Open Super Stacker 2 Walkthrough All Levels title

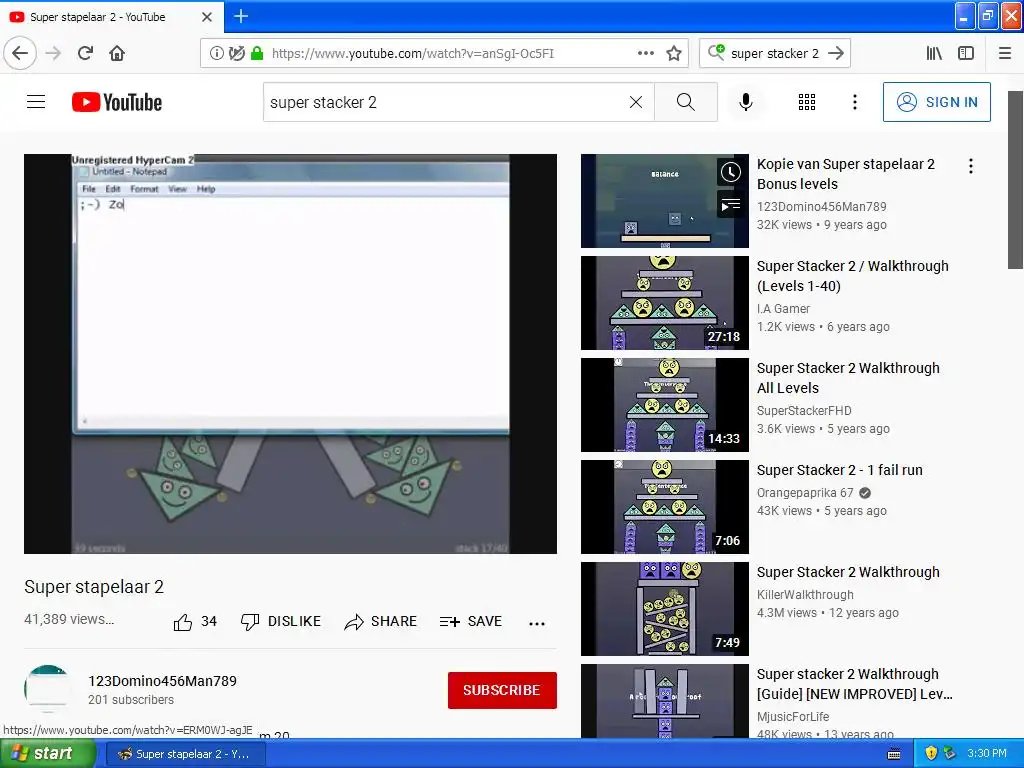pos(848,377)
